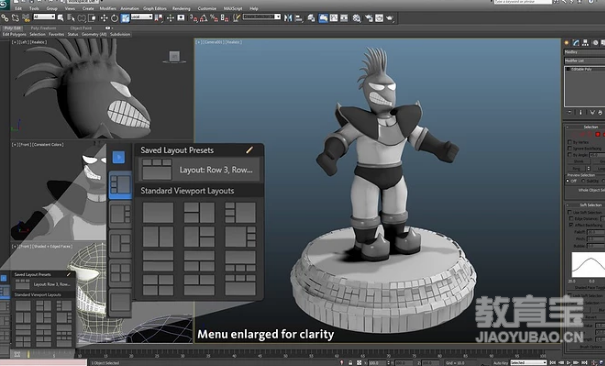605x366 pixels.
Task: Activate the Select and Move tool
Action: coord(104,18)
